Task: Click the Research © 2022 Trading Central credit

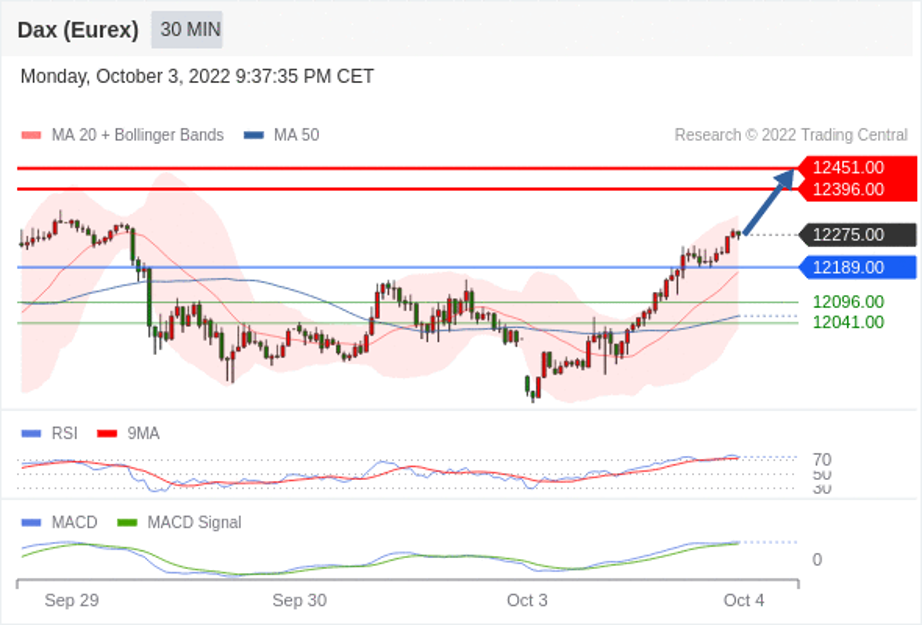Action: pyautogui.click(x=791, y=135)
